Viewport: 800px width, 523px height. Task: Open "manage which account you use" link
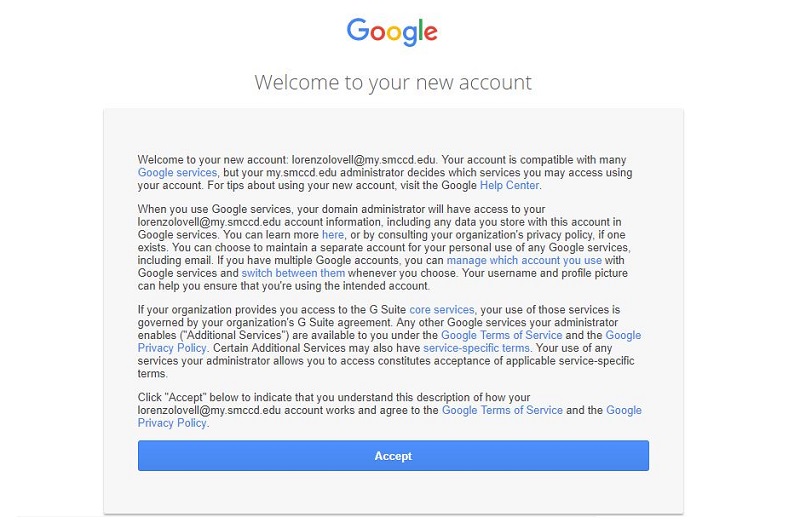pyautogui.click(x=524, y=260)
